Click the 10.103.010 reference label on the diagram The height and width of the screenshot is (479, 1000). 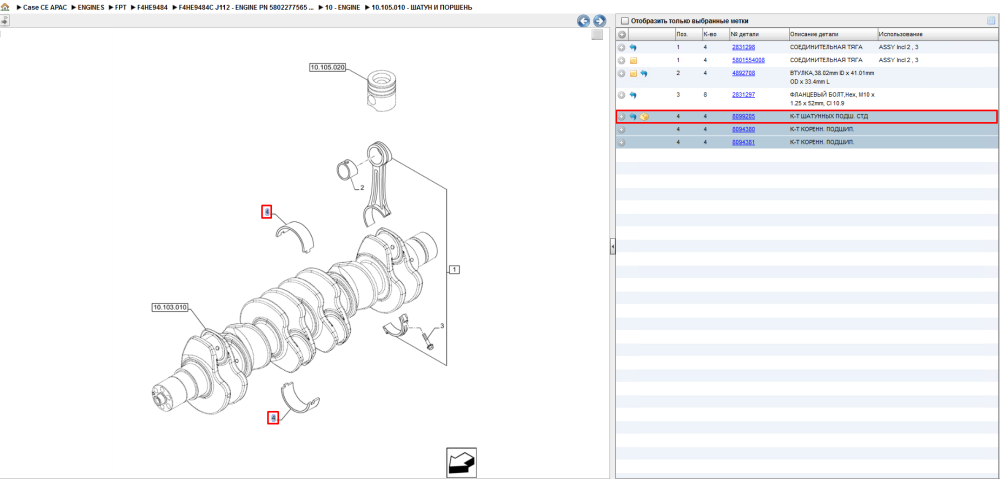click(170, 307)
